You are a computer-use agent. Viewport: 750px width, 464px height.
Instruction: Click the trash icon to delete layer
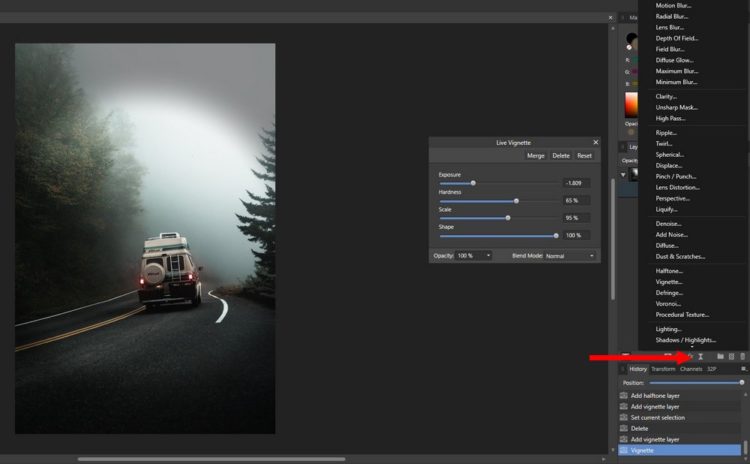point(742,356)
